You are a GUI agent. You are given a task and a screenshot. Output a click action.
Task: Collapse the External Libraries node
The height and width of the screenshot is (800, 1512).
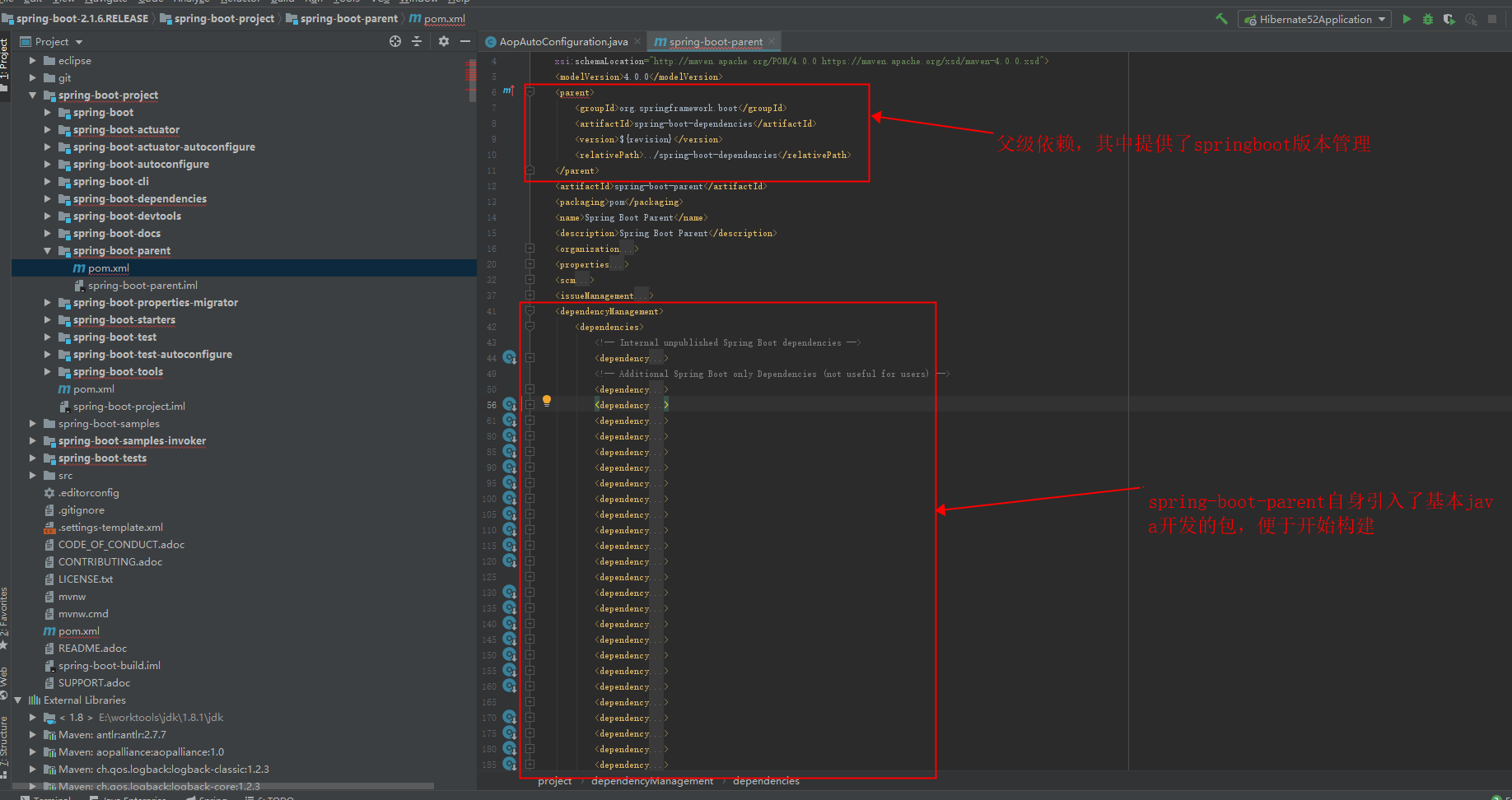pyautogui.click(x=18, y=700)
